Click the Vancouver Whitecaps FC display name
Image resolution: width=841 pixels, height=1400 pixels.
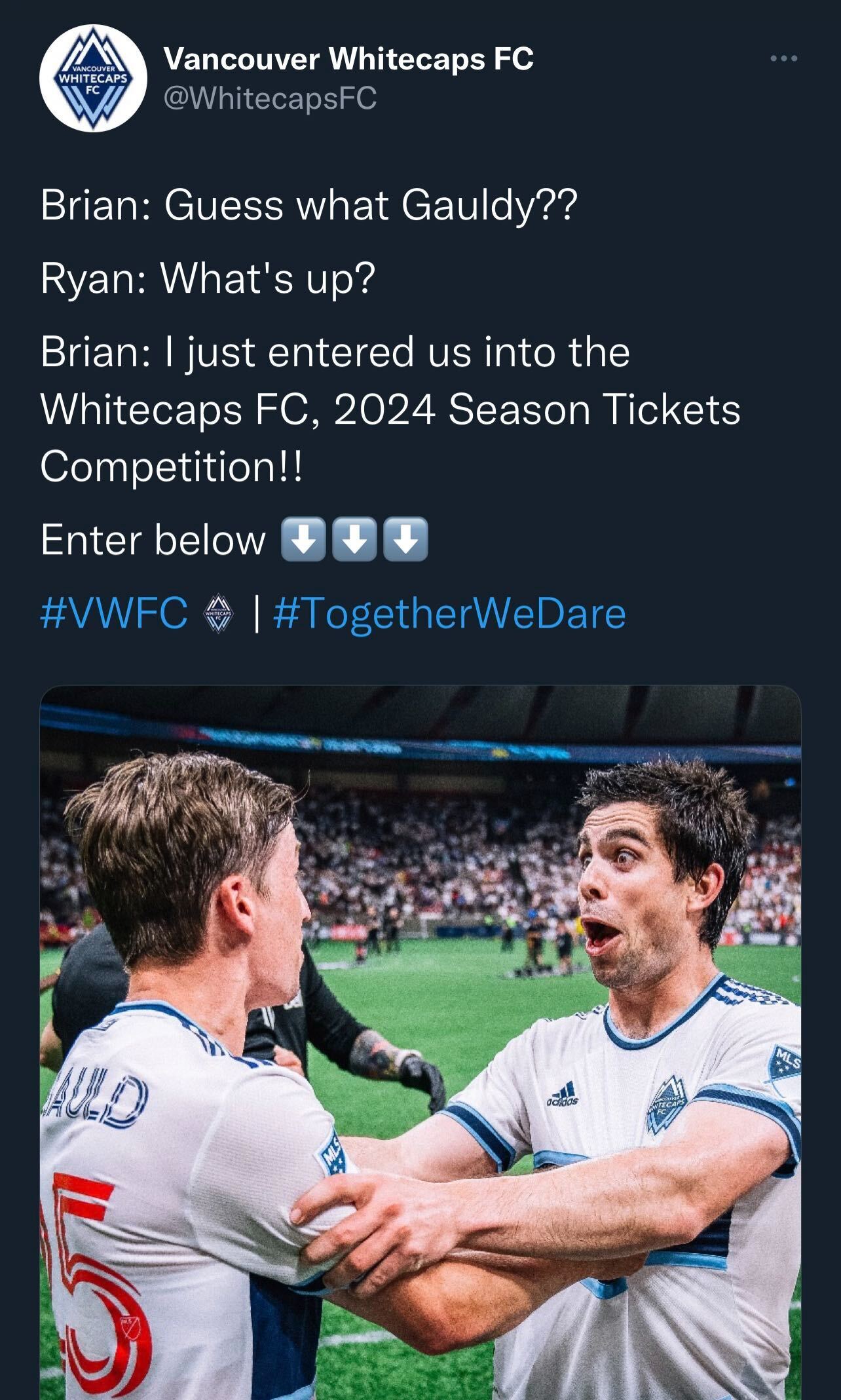tap(349, 60)
